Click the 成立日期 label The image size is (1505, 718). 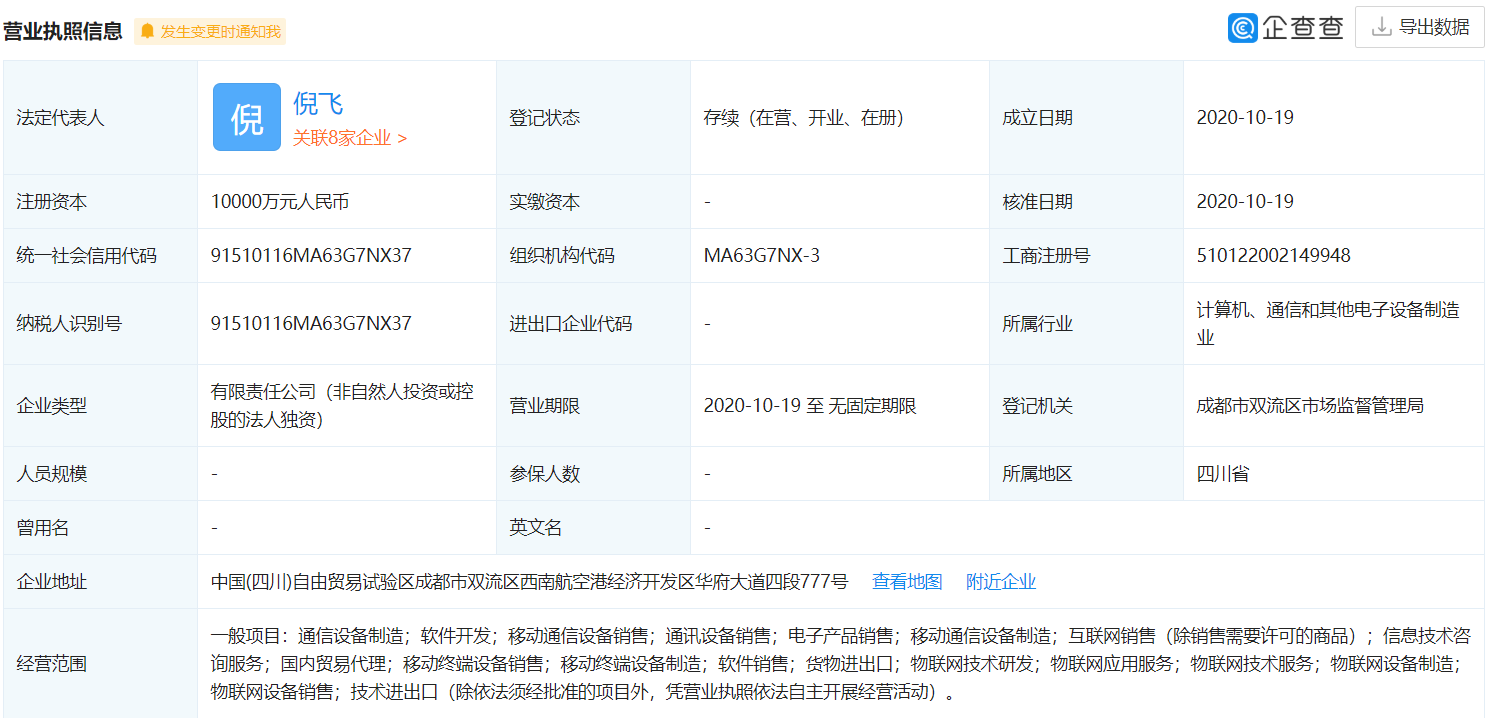click(1038, 118)
